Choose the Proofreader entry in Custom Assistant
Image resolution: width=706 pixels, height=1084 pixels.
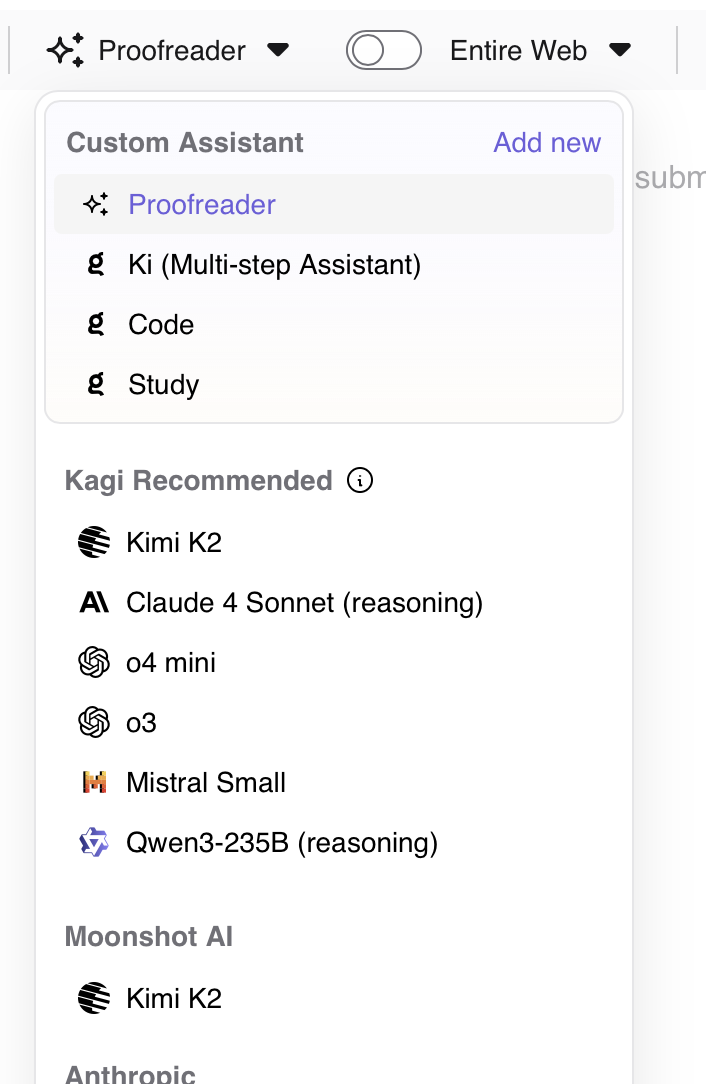point(202,204)
